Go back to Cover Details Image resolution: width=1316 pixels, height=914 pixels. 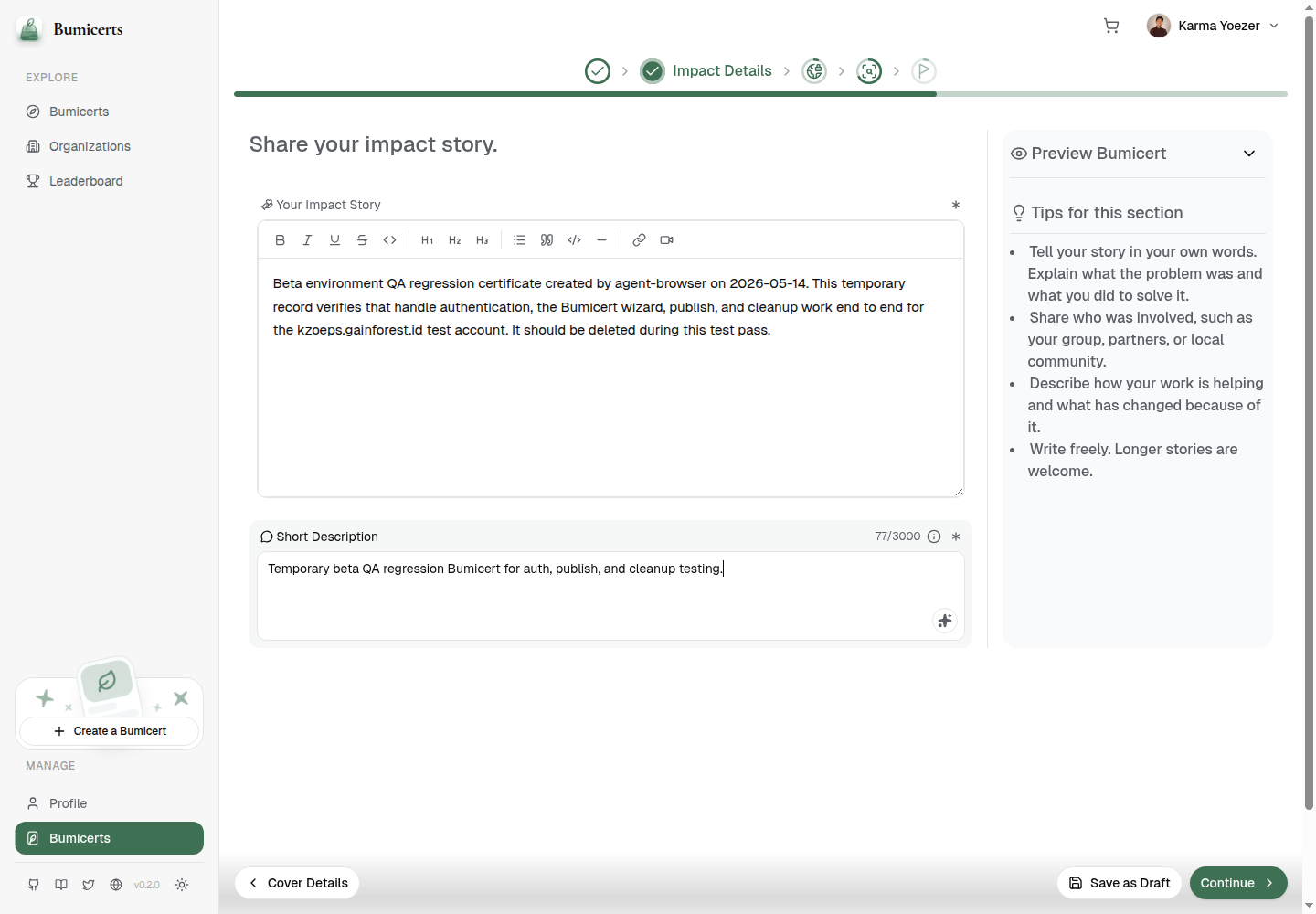(x=297, y=883)
